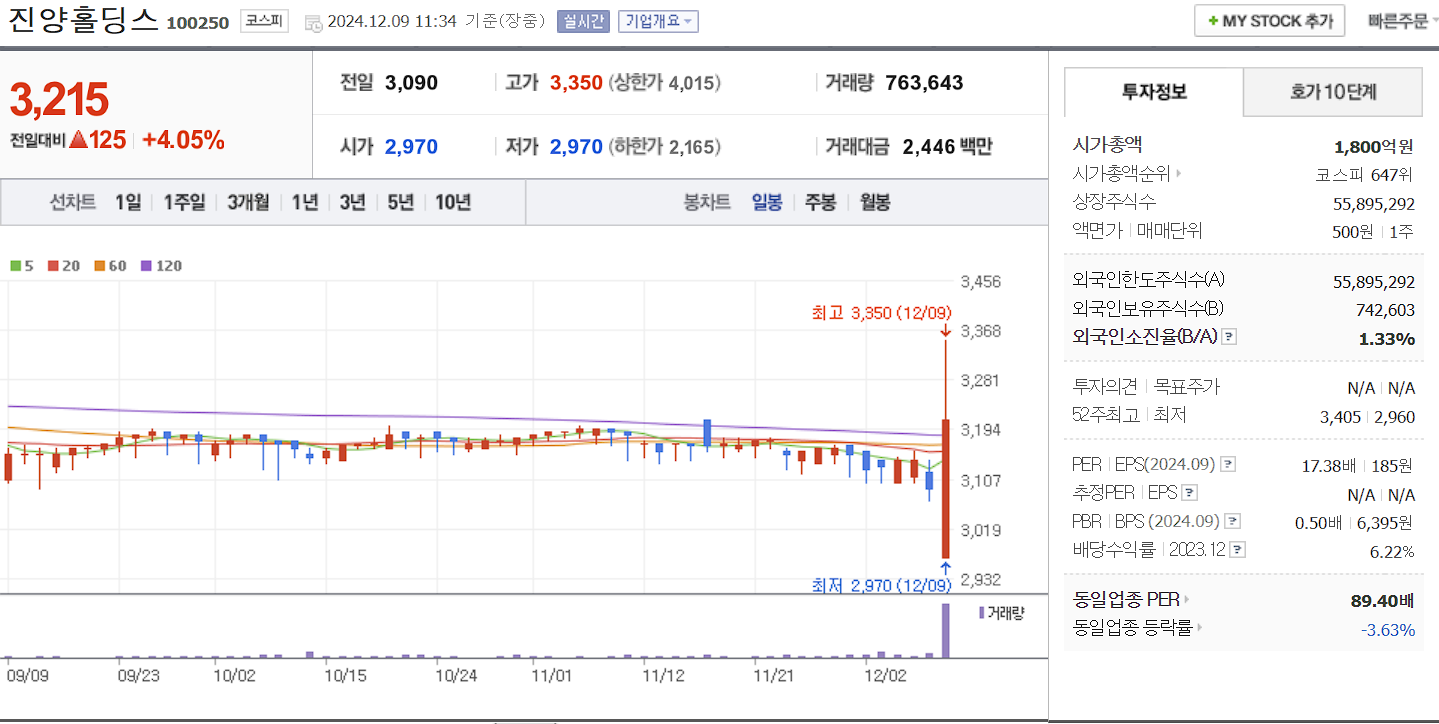Click the 거래량 value 763,643
This screenshot has width=1439, height=724.
925,83
